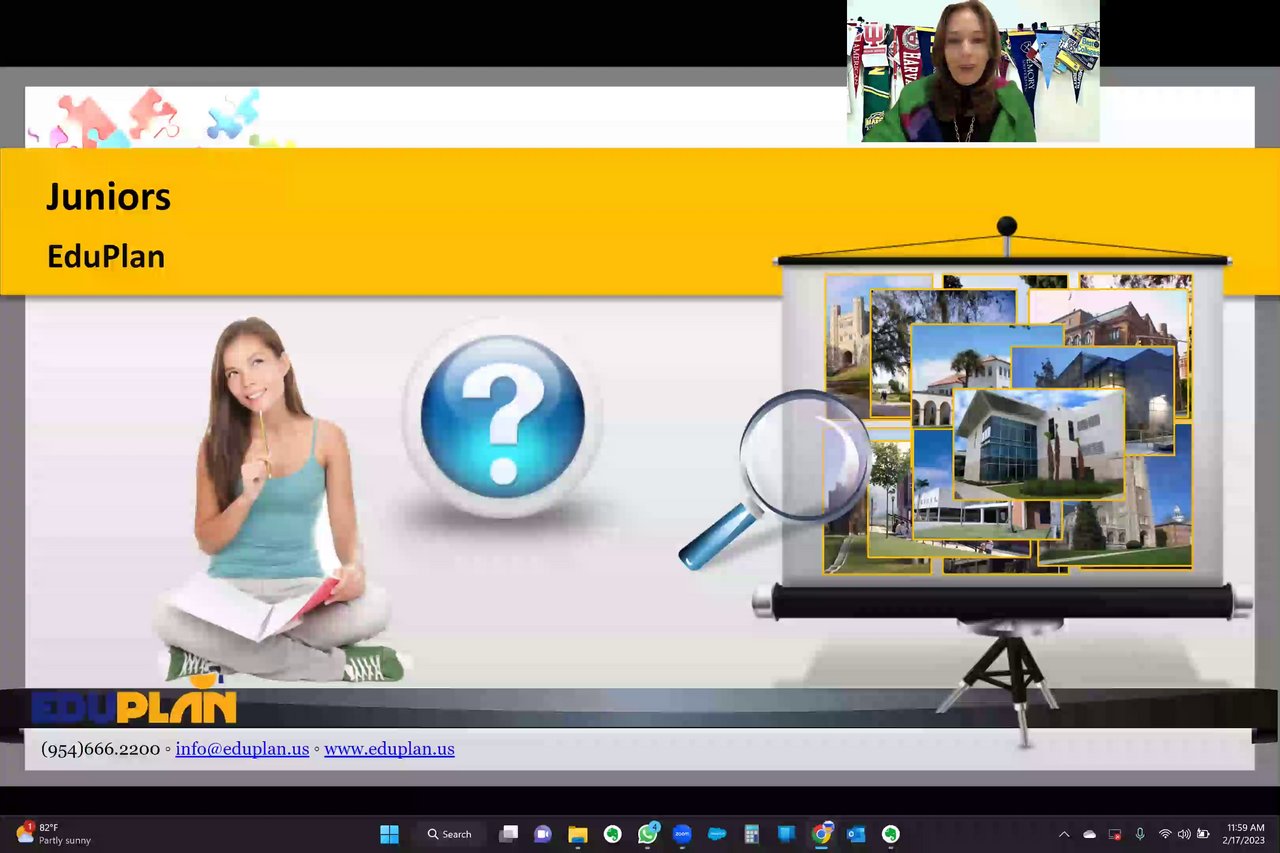This screenshot has height=853, width=1280.
Task: Select the presenter webcam video thumbnail
Action: 973,71
